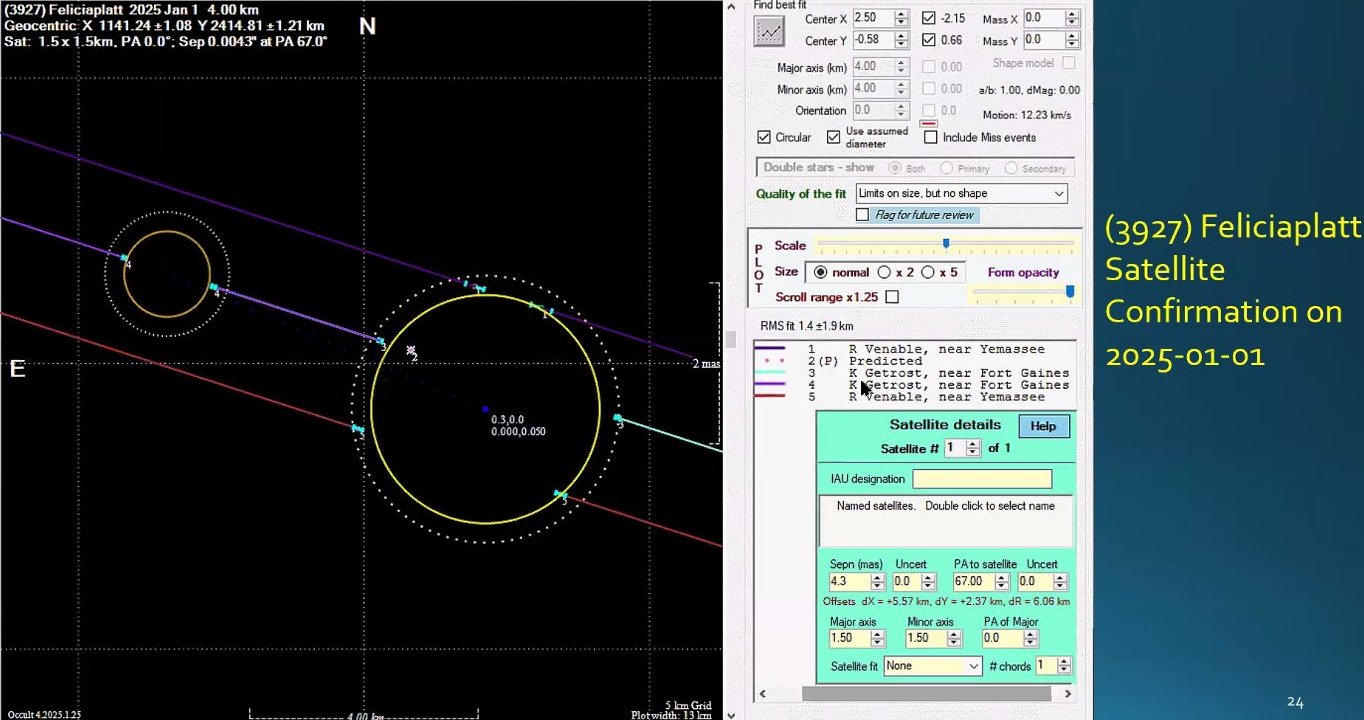This screenshot has height=720, width=1364.
Task: Click the right arrow of horizontal scrollbar
Action: [1067, 693]
